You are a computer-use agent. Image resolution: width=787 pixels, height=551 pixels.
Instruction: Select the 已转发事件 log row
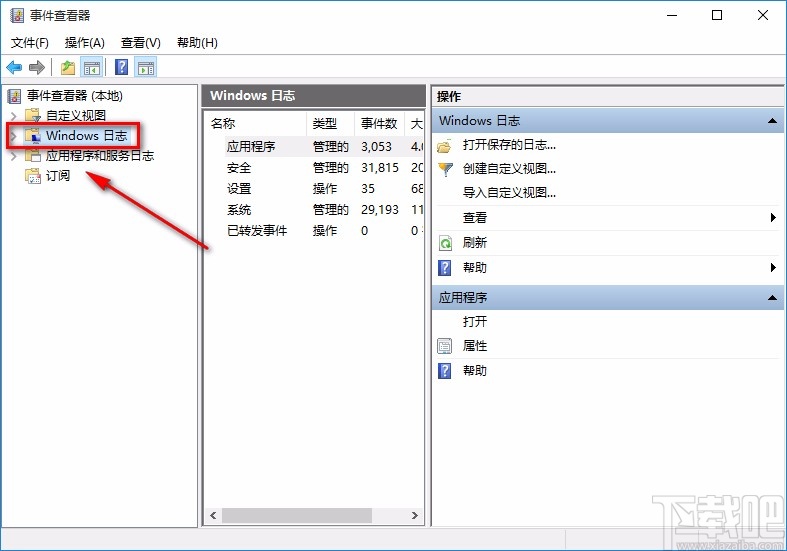[315, 231]
